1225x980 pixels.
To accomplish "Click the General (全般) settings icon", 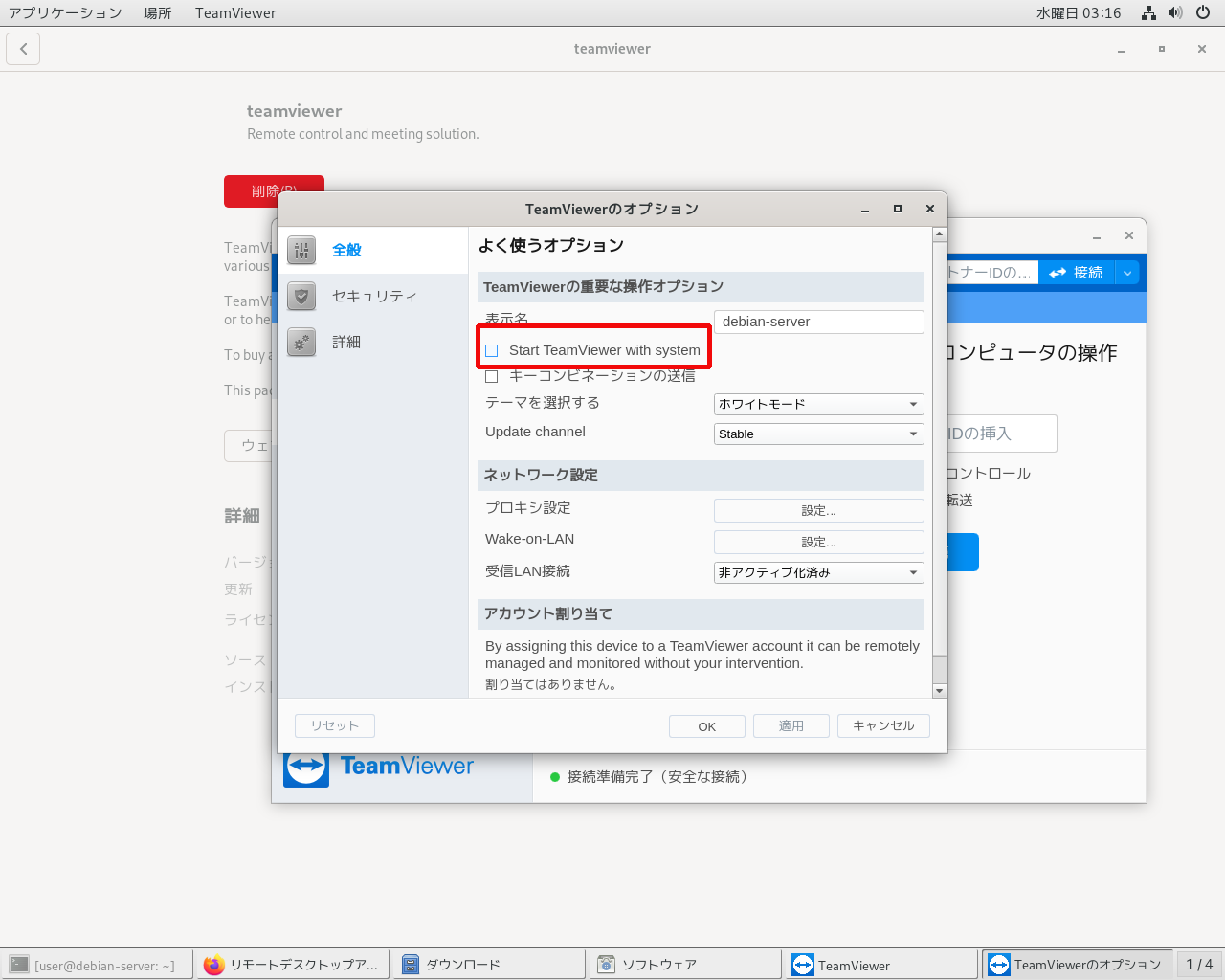I will coord(301,250).
